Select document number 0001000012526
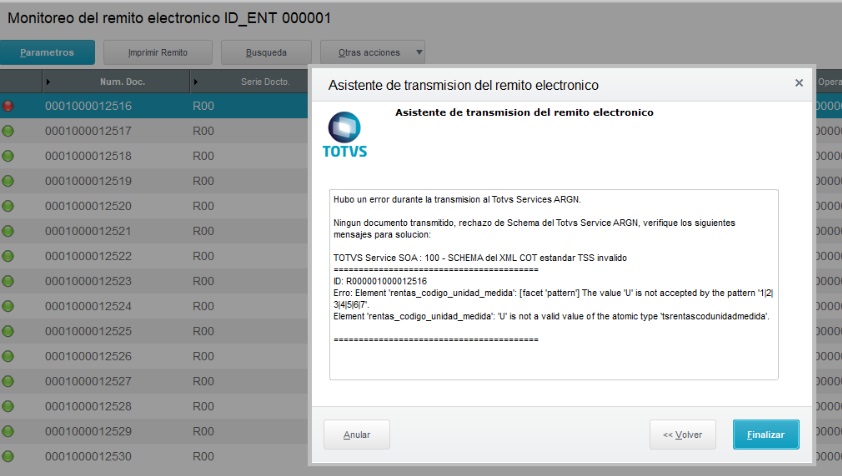This screenshot has height=476, width=842. click(88, 356)
